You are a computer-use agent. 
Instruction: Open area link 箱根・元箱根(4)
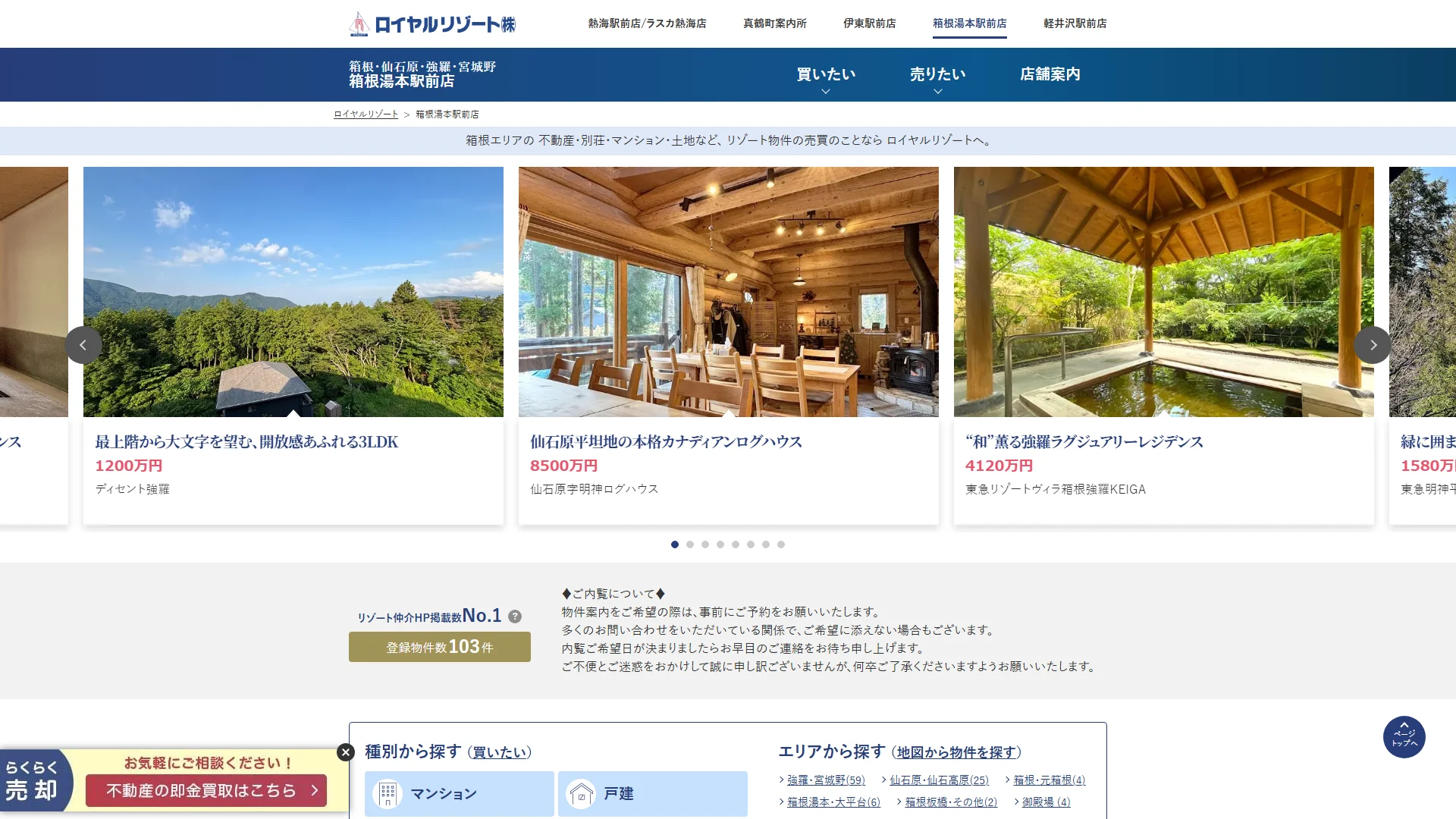click(x=1050, y=780)
